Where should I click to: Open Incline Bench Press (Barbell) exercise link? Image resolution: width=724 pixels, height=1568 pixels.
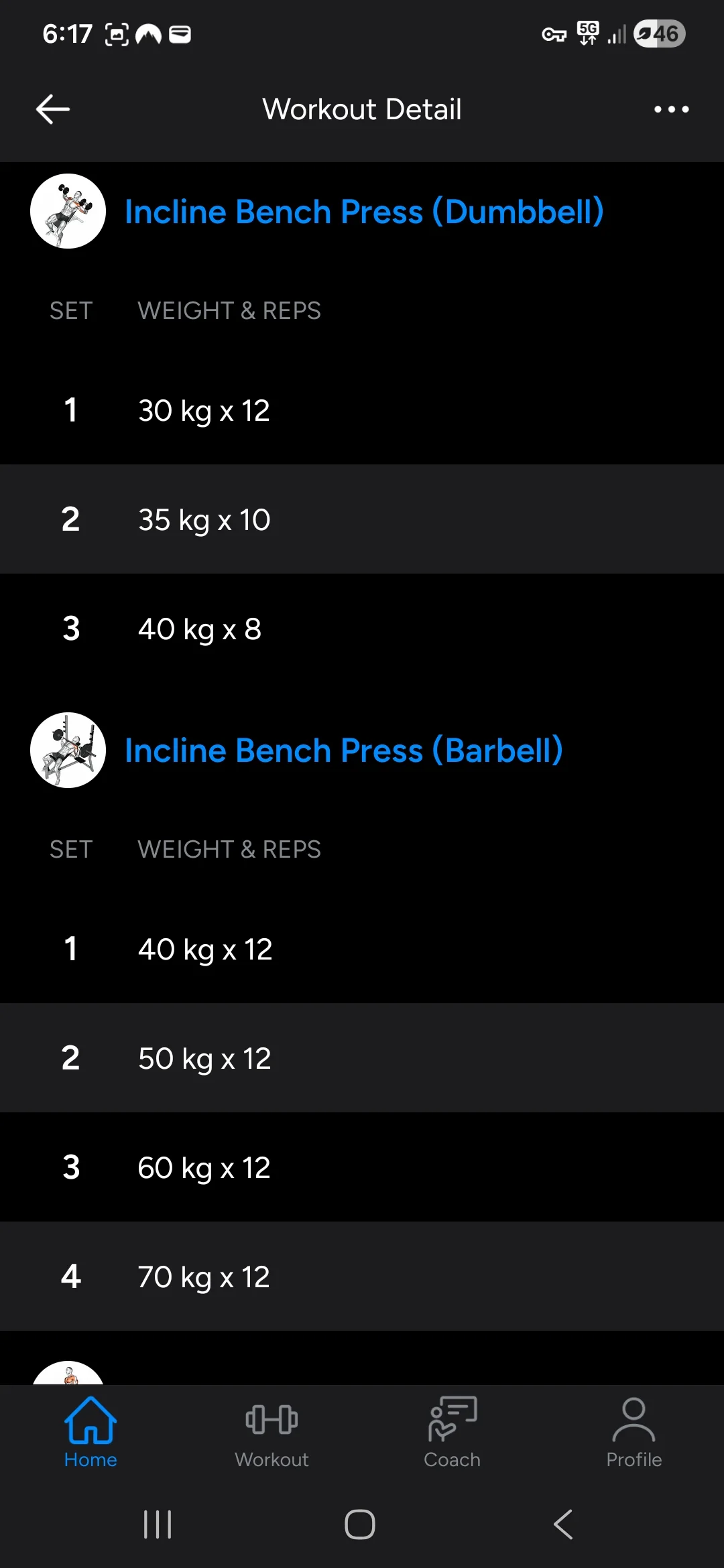(343, 750)
